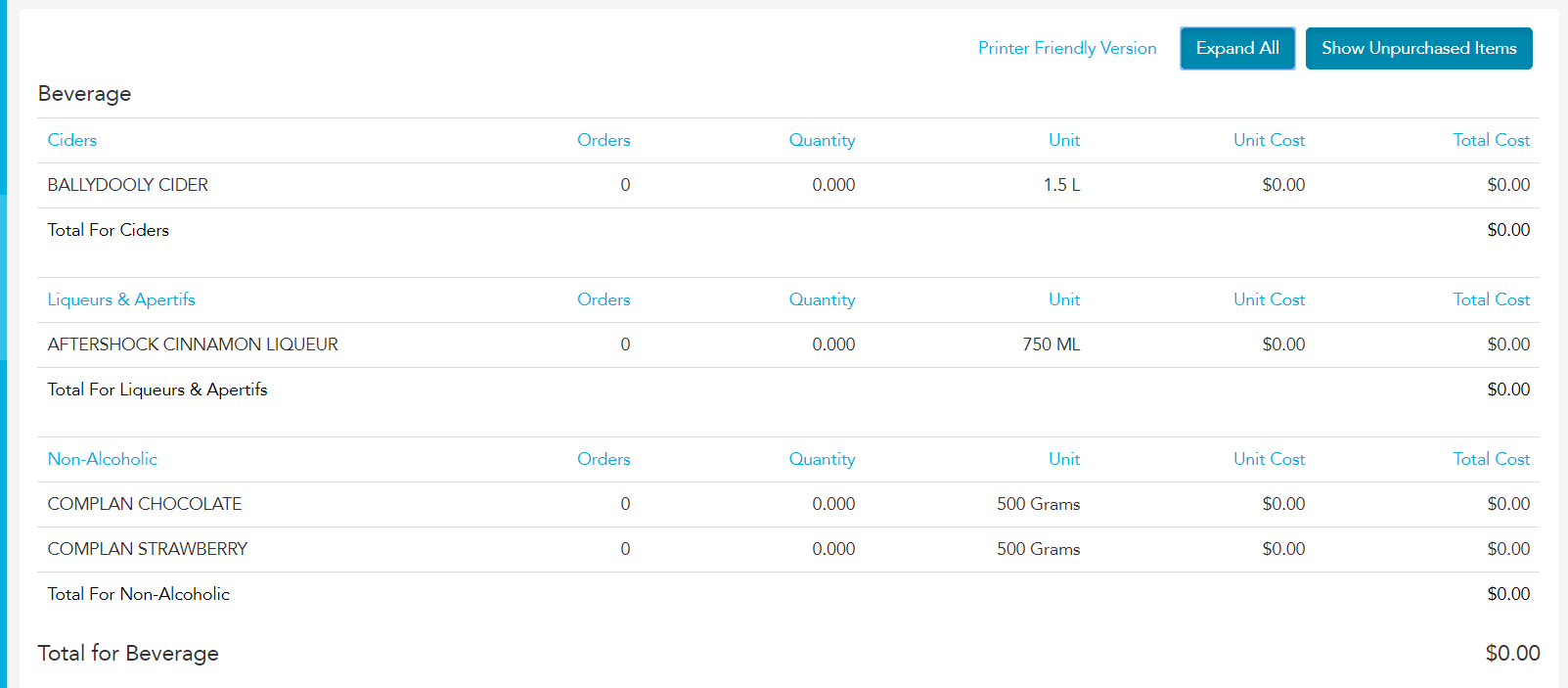Click BALLYDOOLY CIDER quantity 0.000
Viewport: 1568px width, 688px height.
coord(833,185)
